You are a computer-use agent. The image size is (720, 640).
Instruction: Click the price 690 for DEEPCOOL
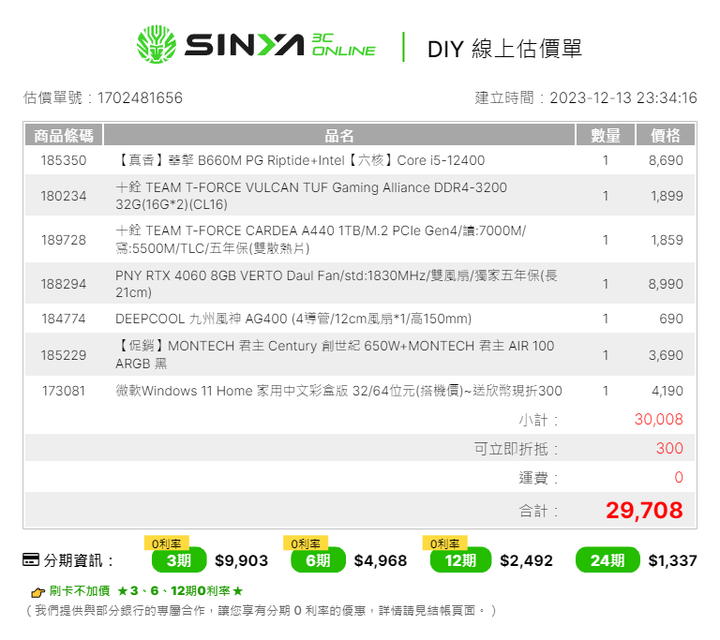[671, 319]
